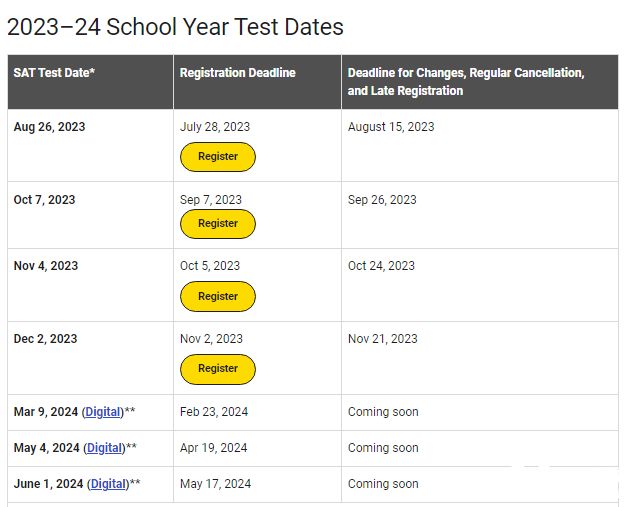627x507 pixels.
Task: Select the 'Feb 23, 2024' registration deadline
Action: 214,412
